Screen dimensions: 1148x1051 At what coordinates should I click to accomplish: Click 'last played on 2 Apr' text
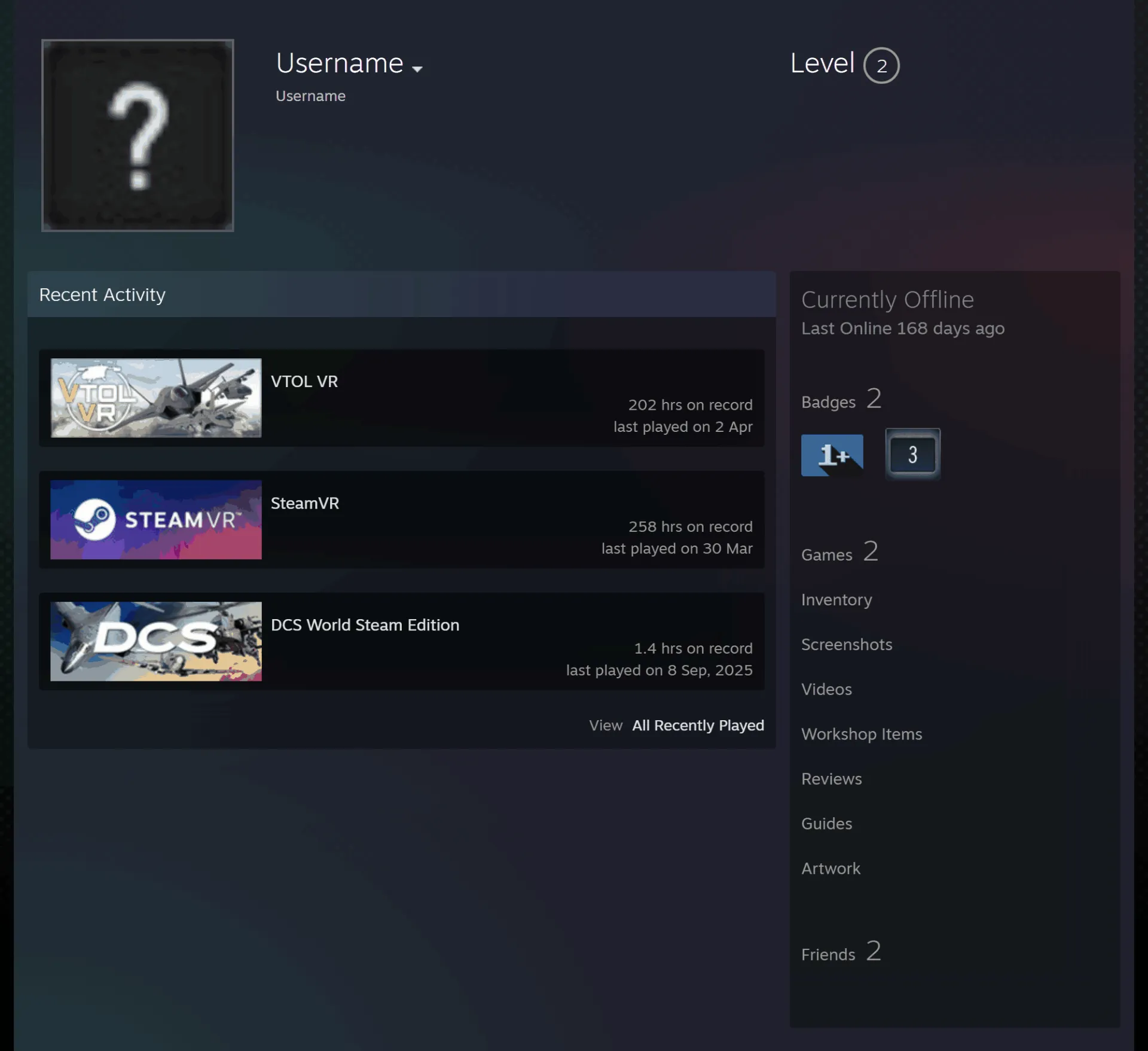tap(683, 427)
